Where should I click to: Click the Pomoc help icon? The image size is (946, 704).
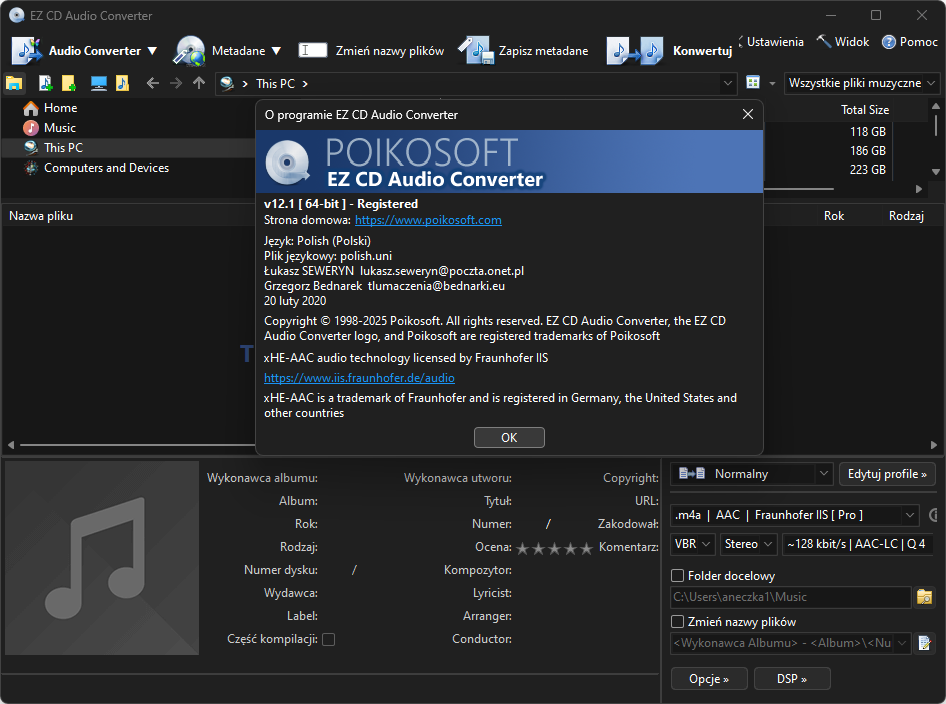click(x=889, y=42)
